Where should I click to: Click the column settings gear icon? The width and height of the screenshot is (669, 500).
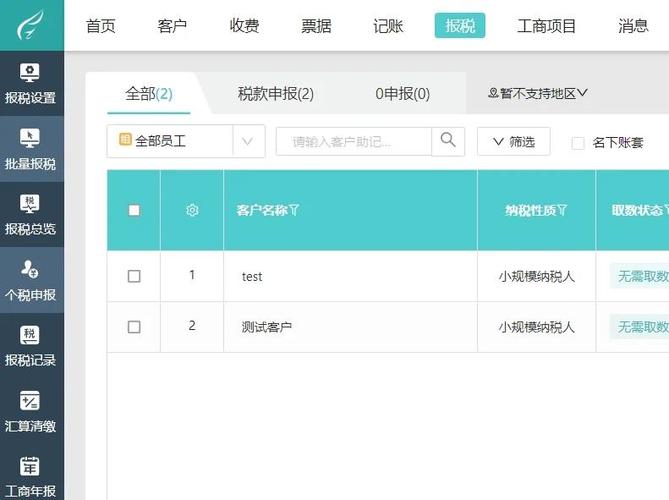192,210
